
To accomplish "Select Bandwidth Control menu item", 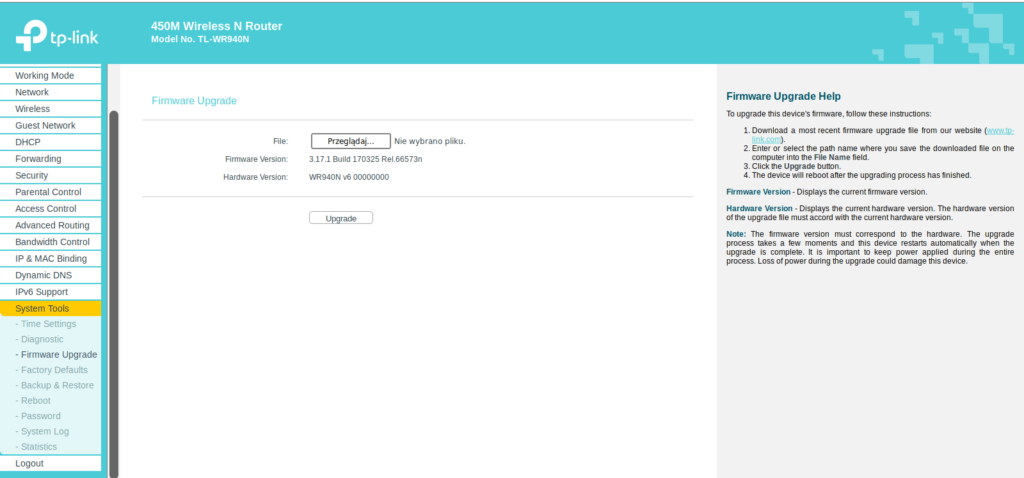I will click(52, 242).
